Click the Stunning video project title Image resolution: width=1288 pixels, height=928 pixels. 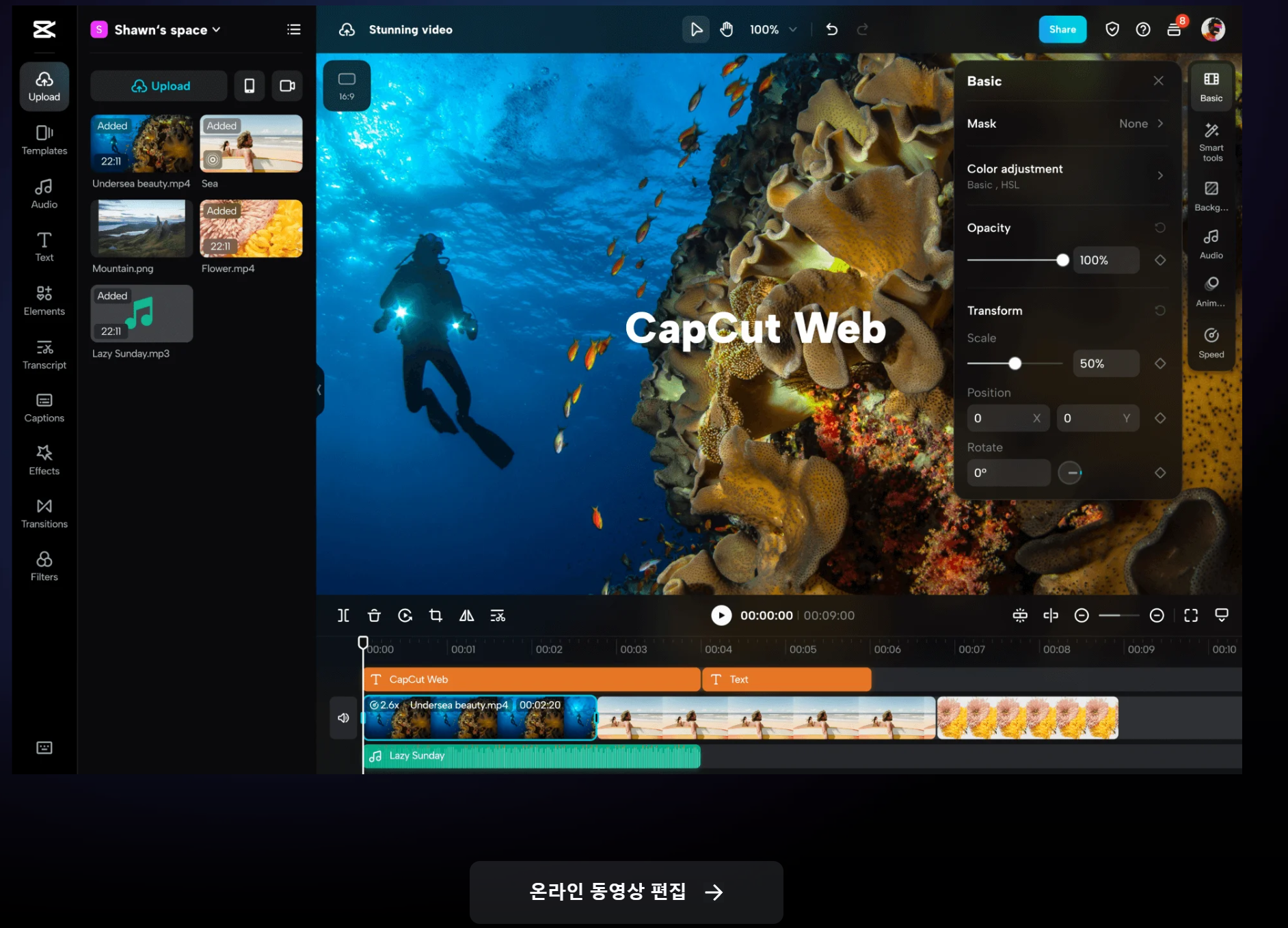point(411,29)
